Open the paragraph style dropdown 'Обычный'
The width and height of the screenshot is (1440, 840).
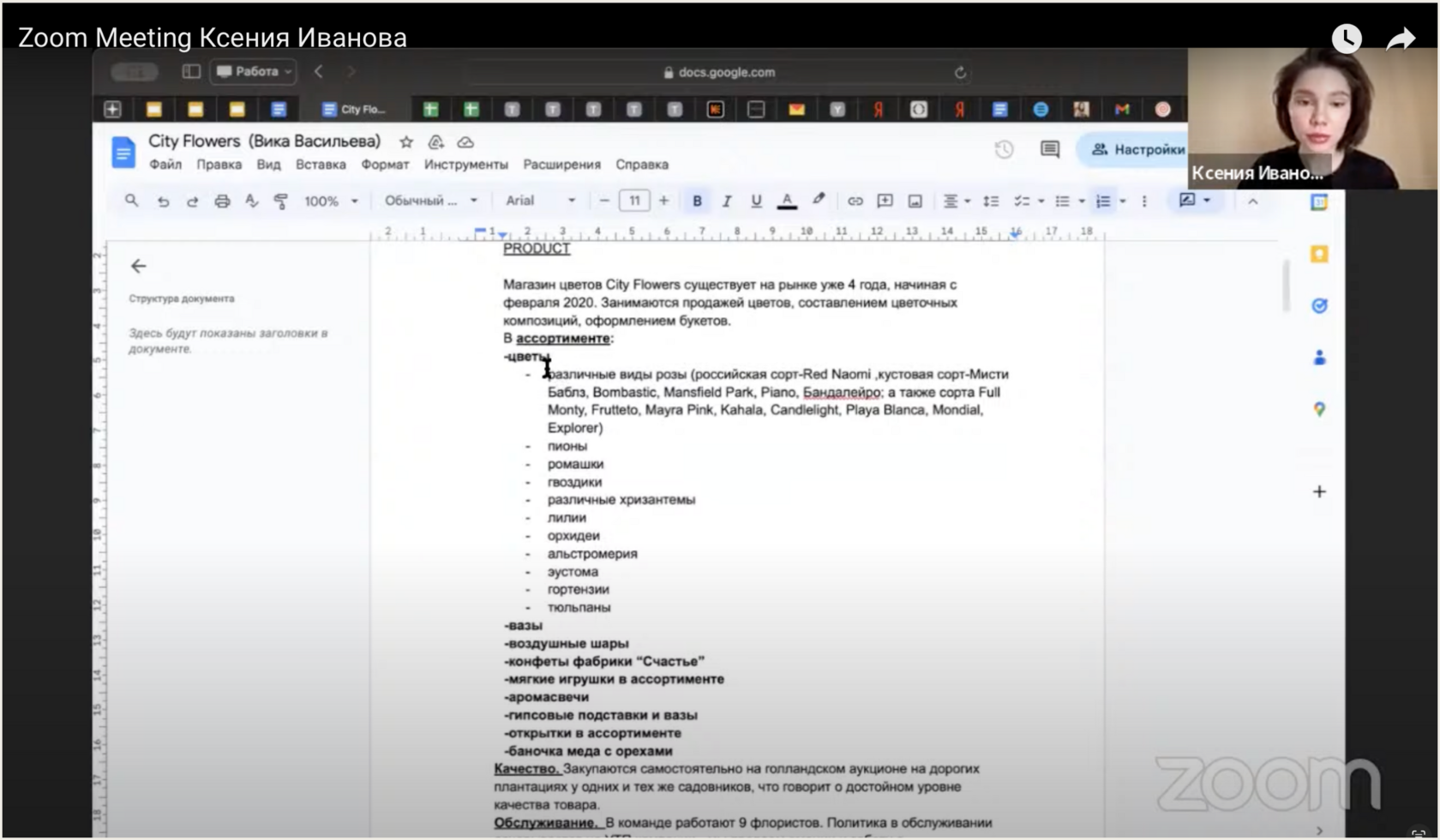point(430,201)
